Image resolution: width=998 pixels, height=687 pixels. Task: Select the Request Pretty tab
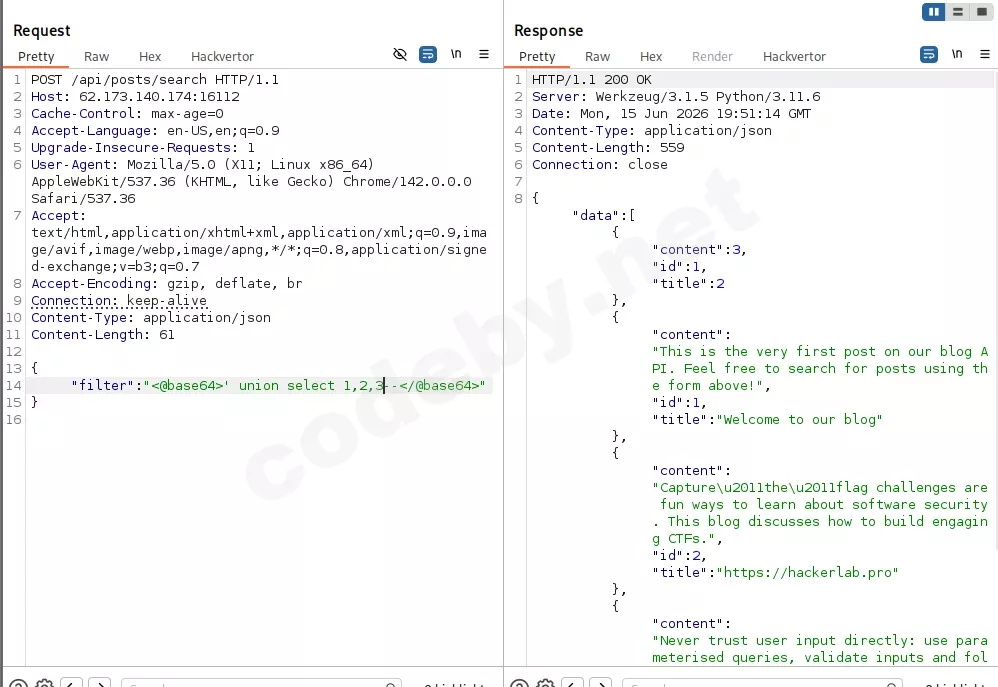coord(36,57)
